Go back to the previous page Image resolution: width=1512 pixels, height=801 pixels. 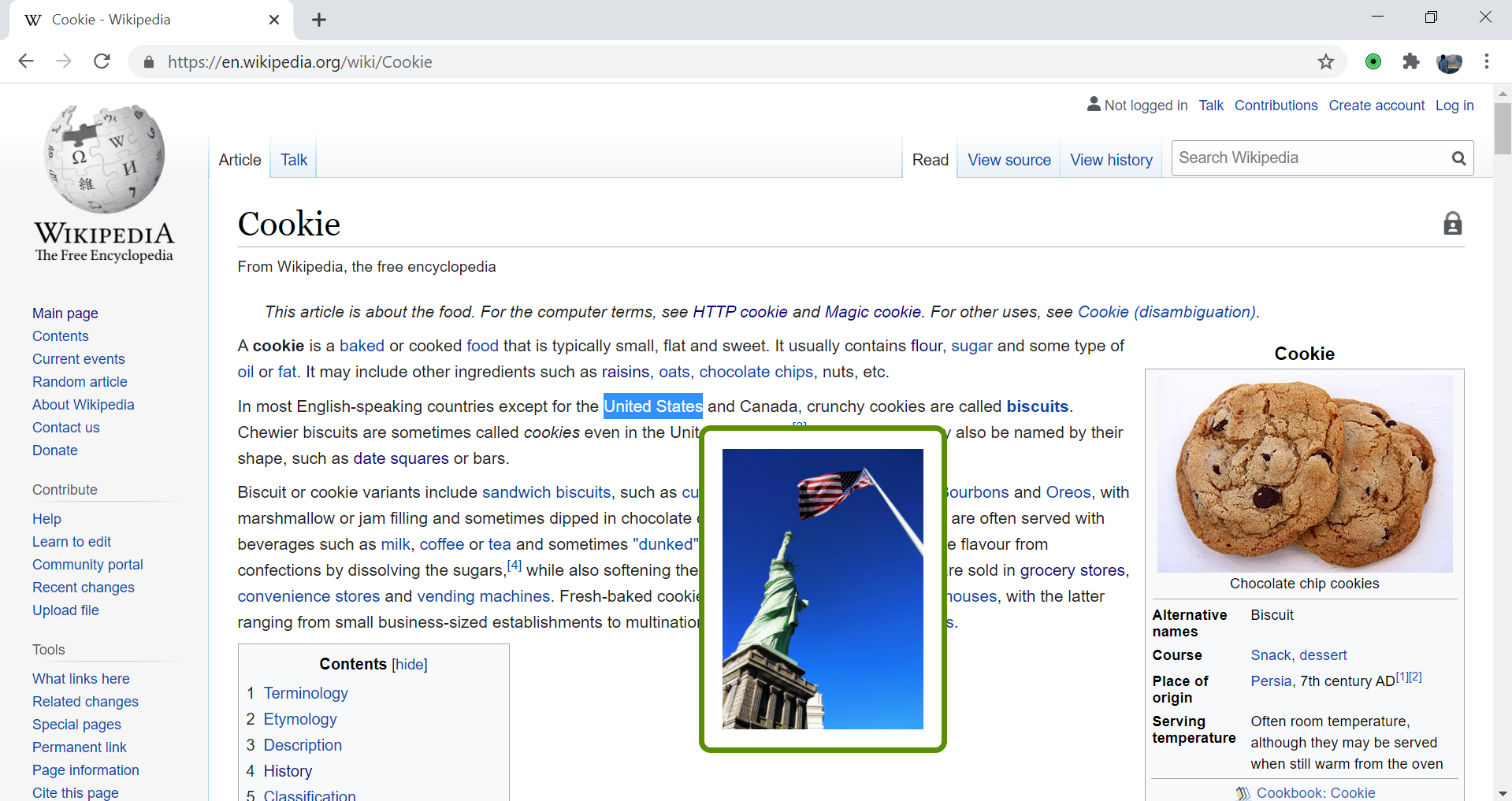click(26, 61)
